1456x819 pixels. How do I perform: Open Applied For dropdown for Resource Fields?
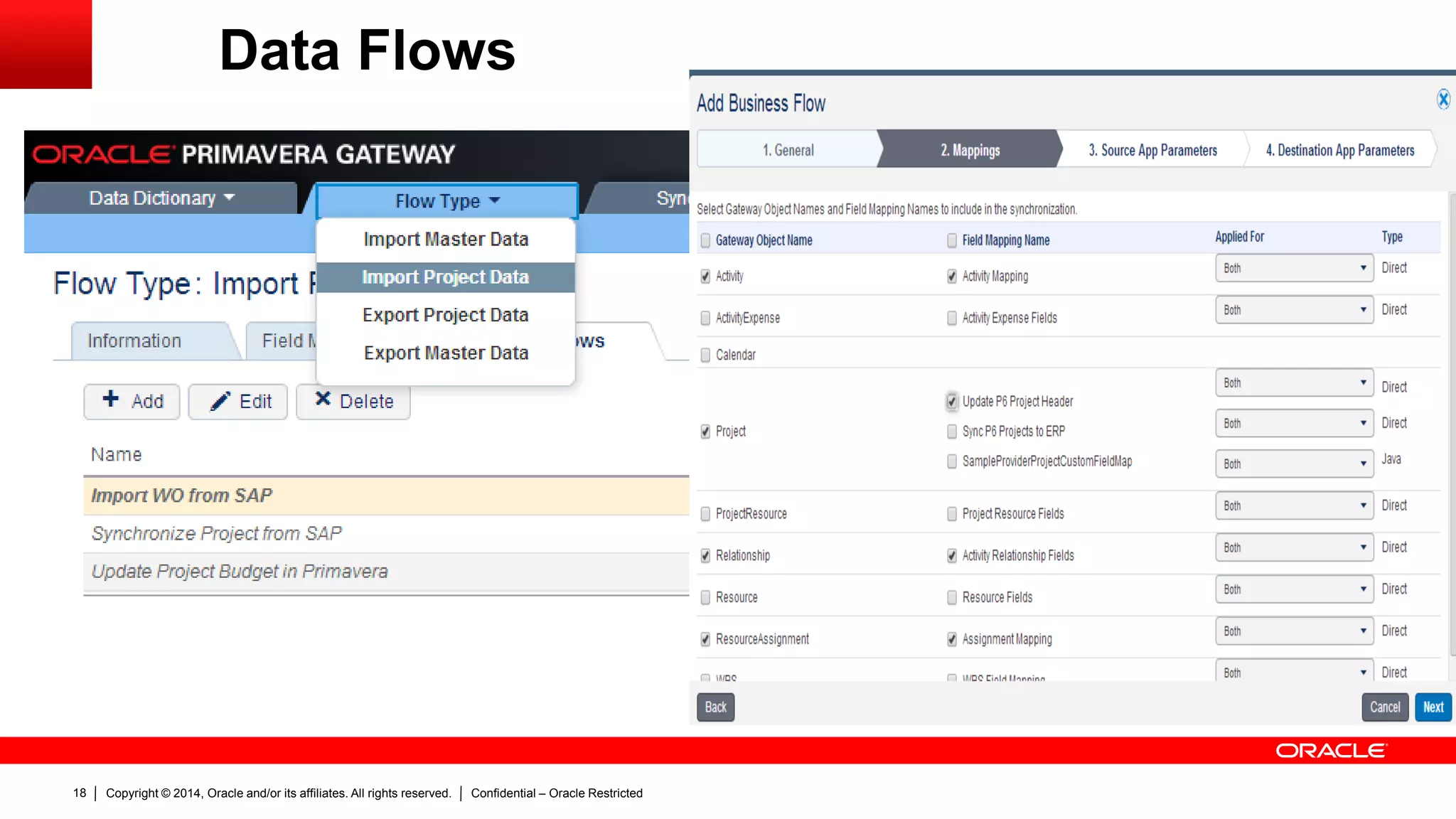(x=1294, y=589)
